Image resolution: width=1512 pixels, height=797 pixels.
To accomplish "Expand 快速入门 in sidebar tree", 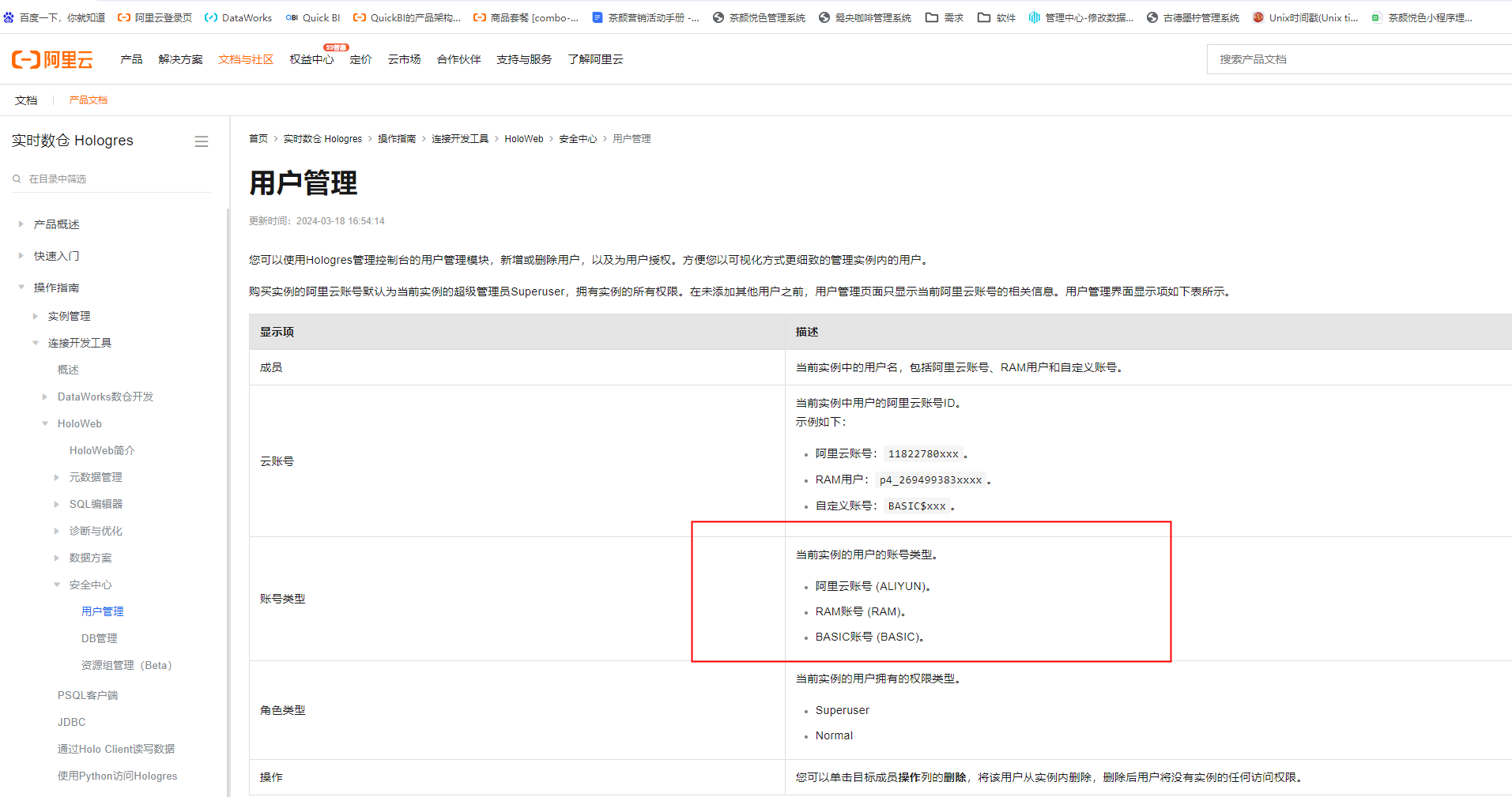I will (21, 256).
